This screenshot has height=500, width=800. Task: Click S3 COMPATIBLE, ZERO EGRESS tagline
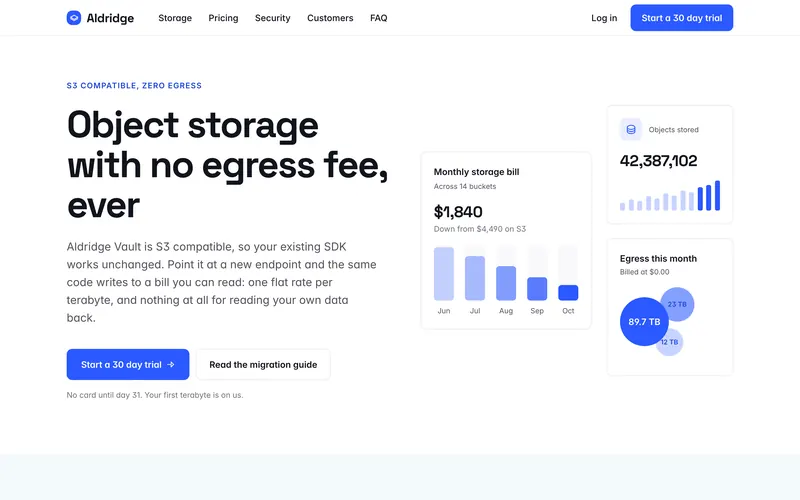[134, 86]
